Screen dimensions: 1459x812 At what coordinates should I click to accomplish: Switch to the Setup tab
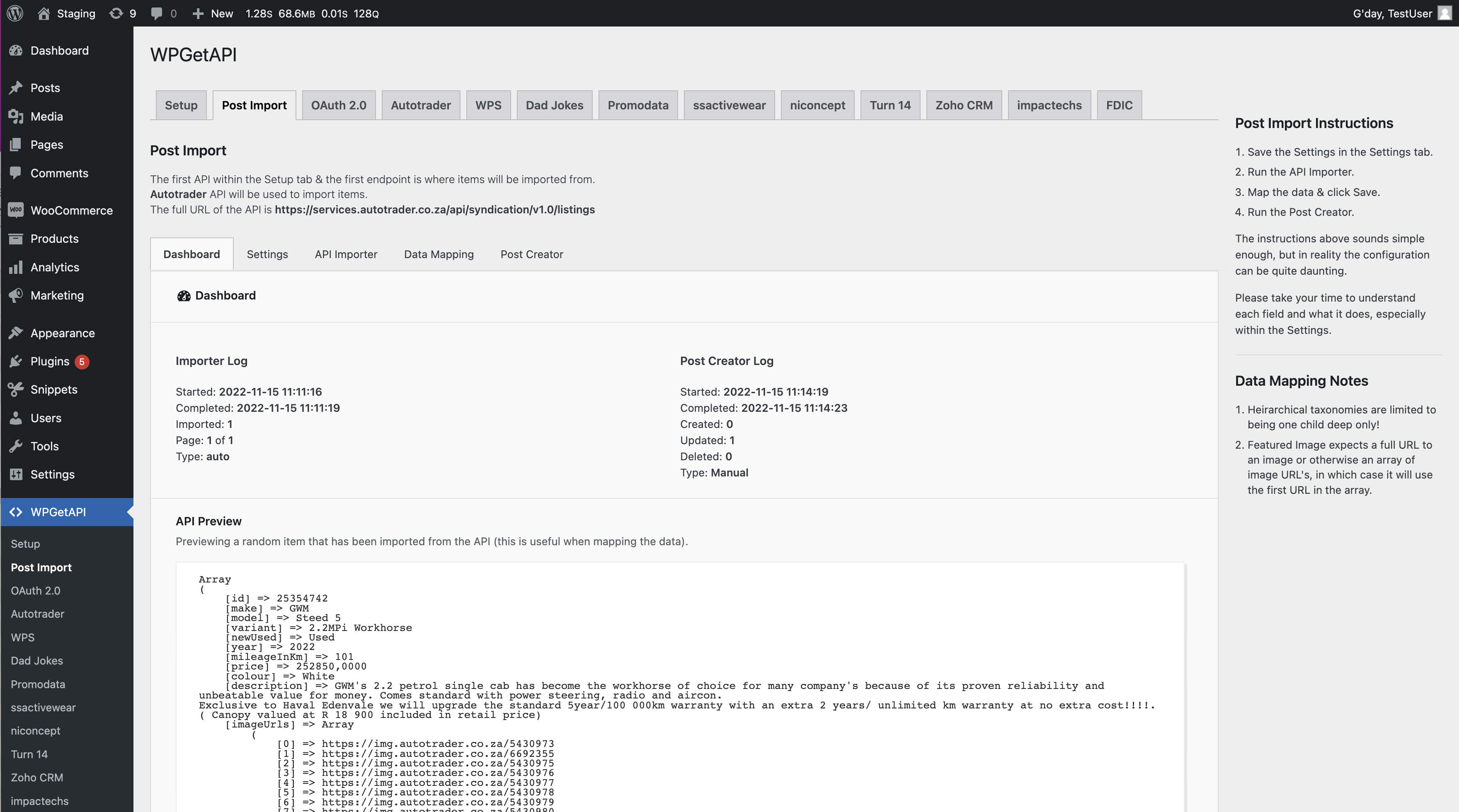click(181, 105)
